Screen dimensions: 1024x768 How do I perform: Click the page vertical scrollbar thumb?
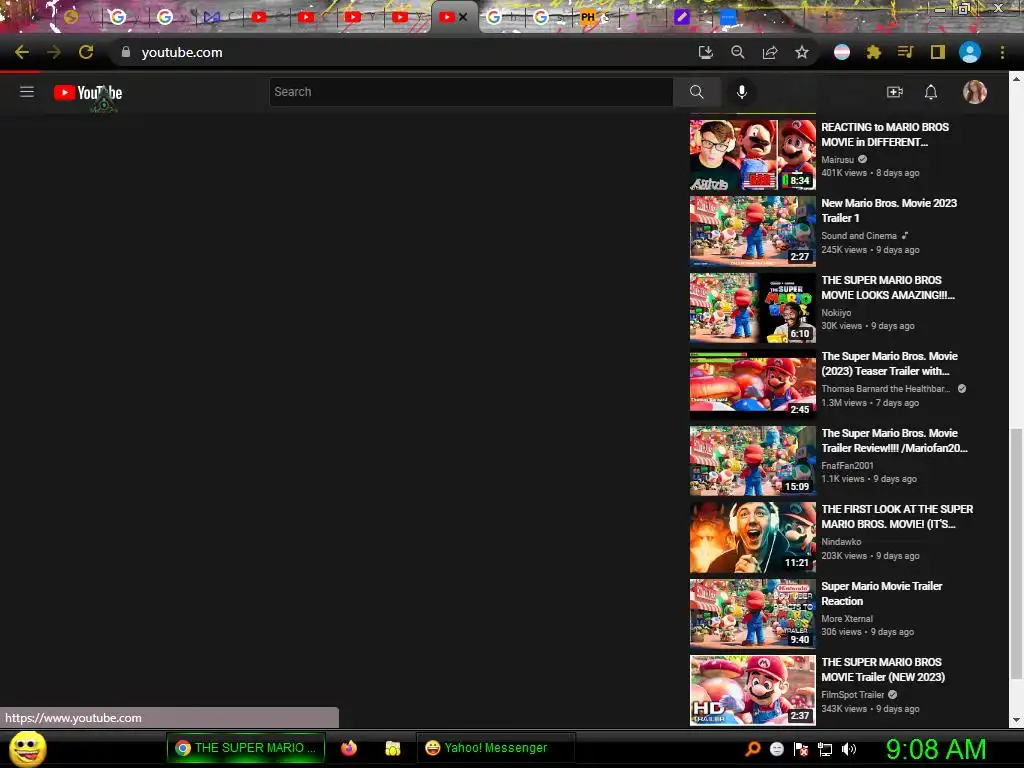tap(1016, 552)
